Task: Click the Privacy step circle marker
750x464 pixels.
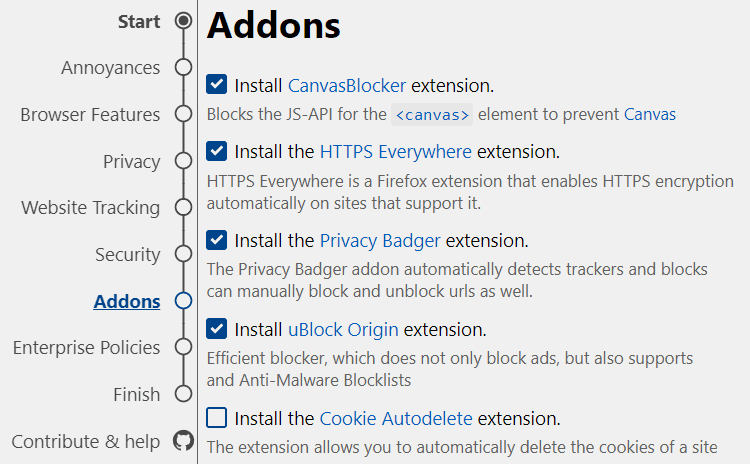Action: click(183, 161)
